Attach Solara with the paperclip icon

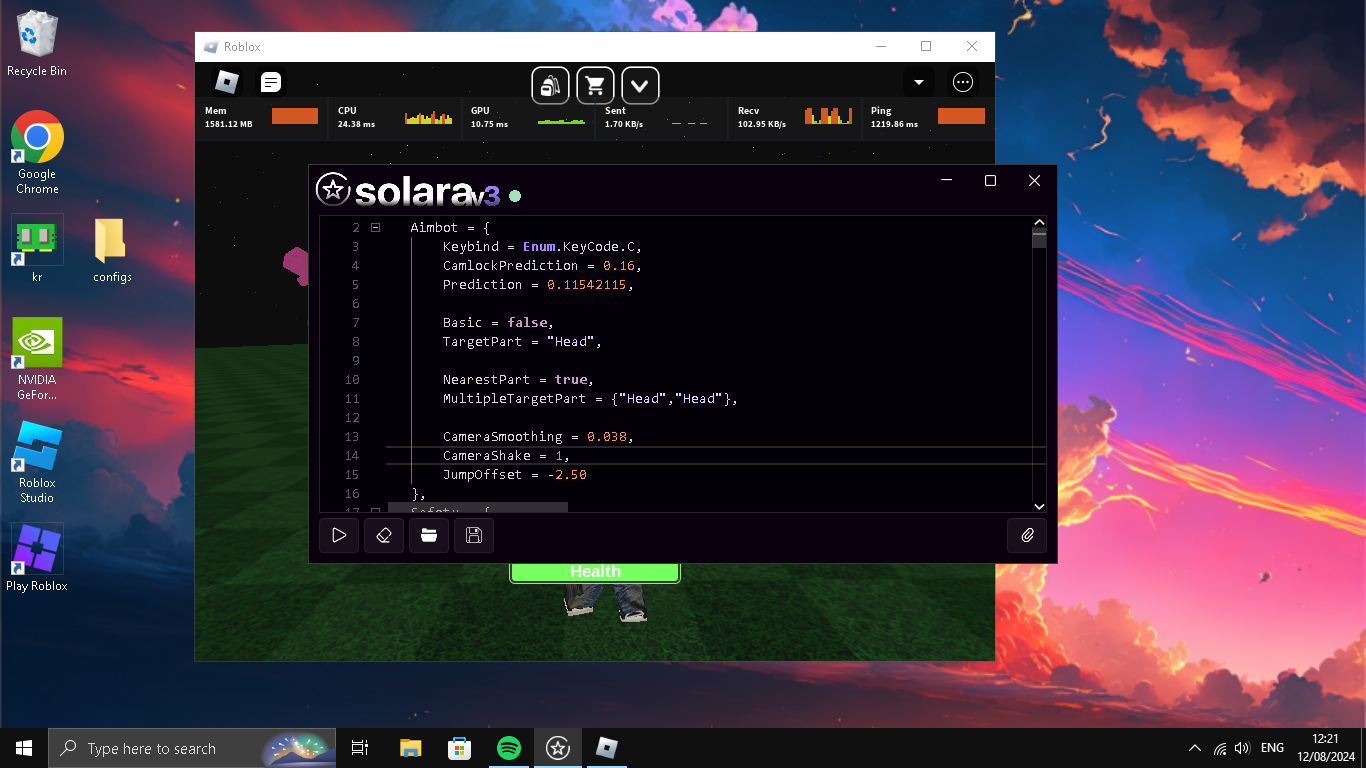point(1027,535)
